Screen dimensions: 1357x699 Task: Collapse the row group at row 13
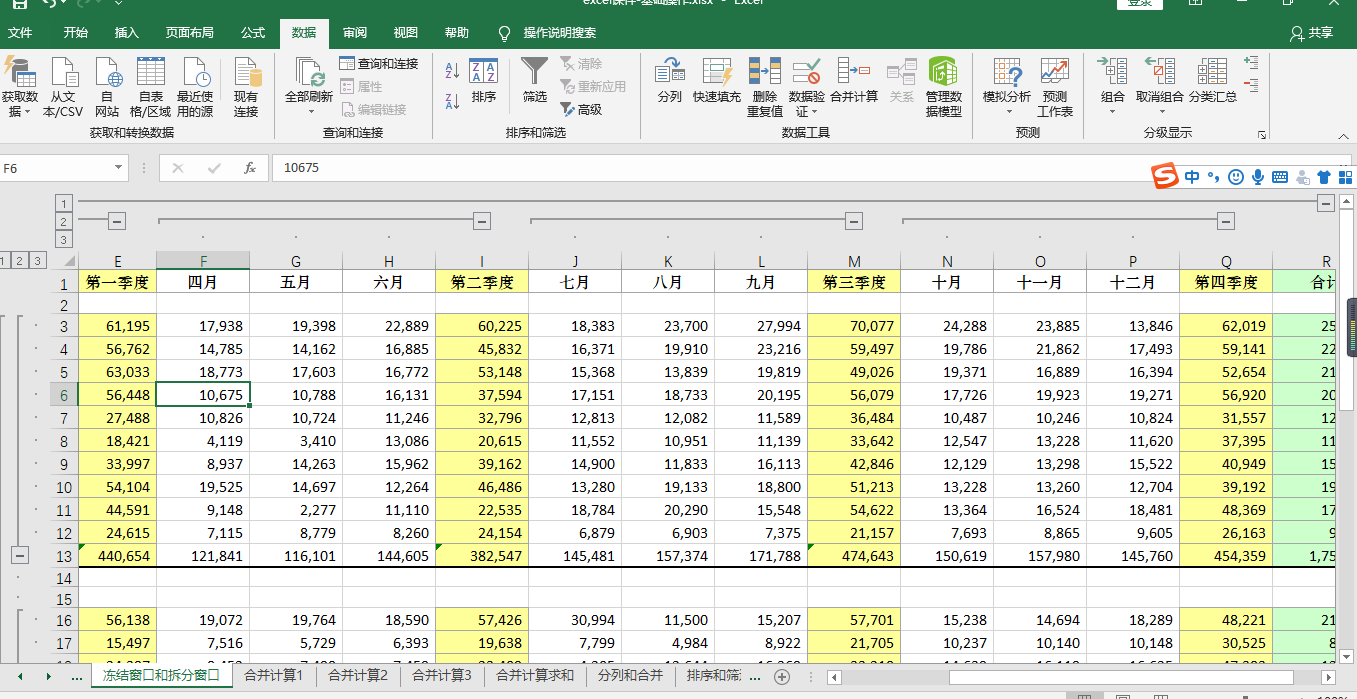20,556
